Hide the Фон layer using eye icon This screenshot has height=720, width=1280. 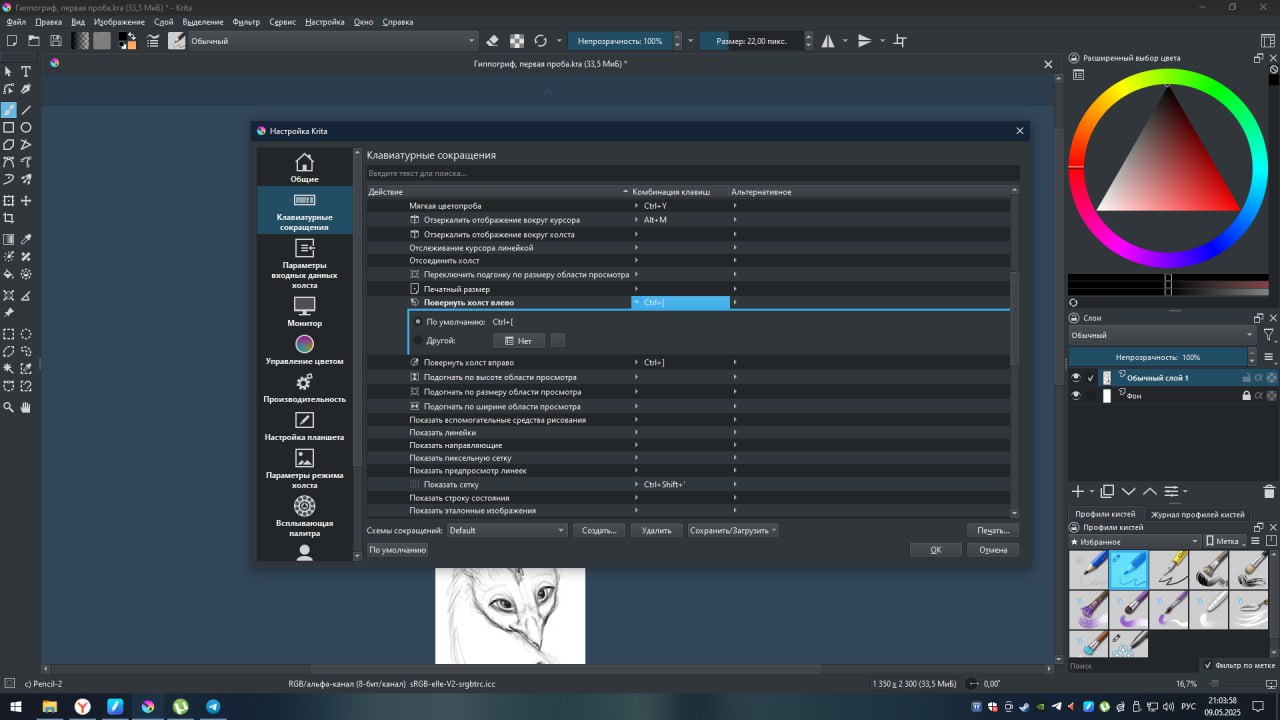tap(1076, 396)
